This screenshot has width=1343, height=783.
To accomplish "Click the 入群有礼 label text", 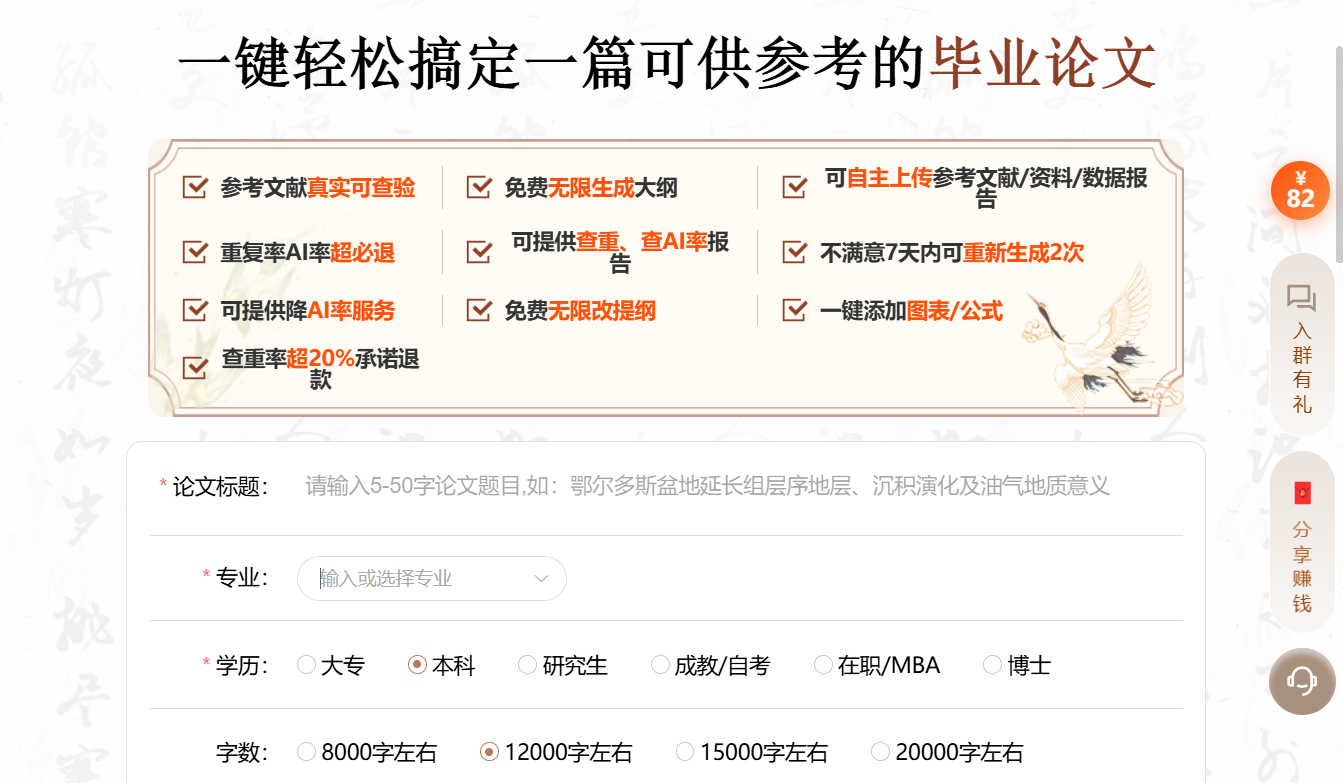I will pos(1301,368).
